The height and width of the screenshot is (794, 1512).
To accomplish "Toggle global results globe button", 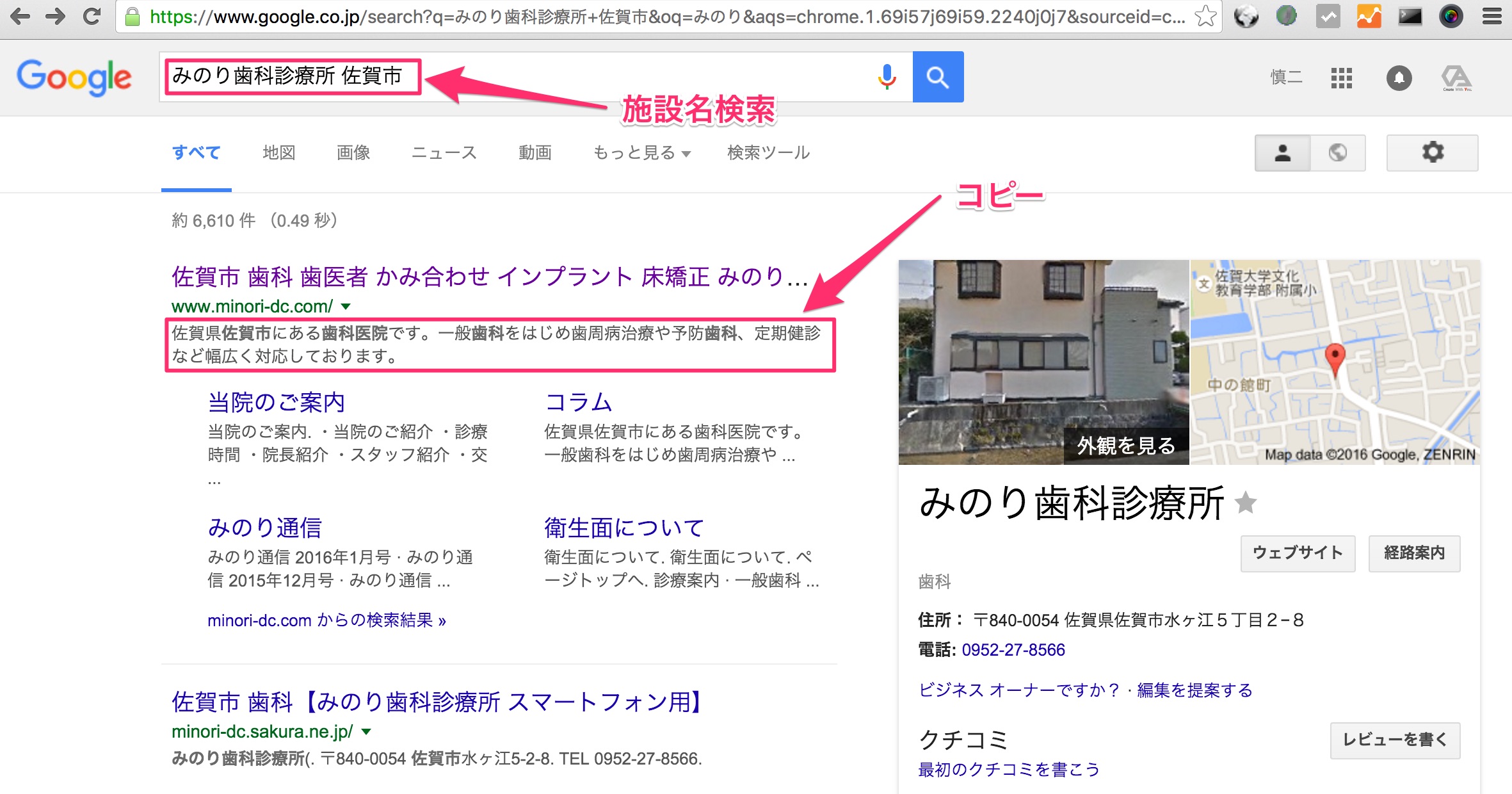I will click(x=1337, y=152).
